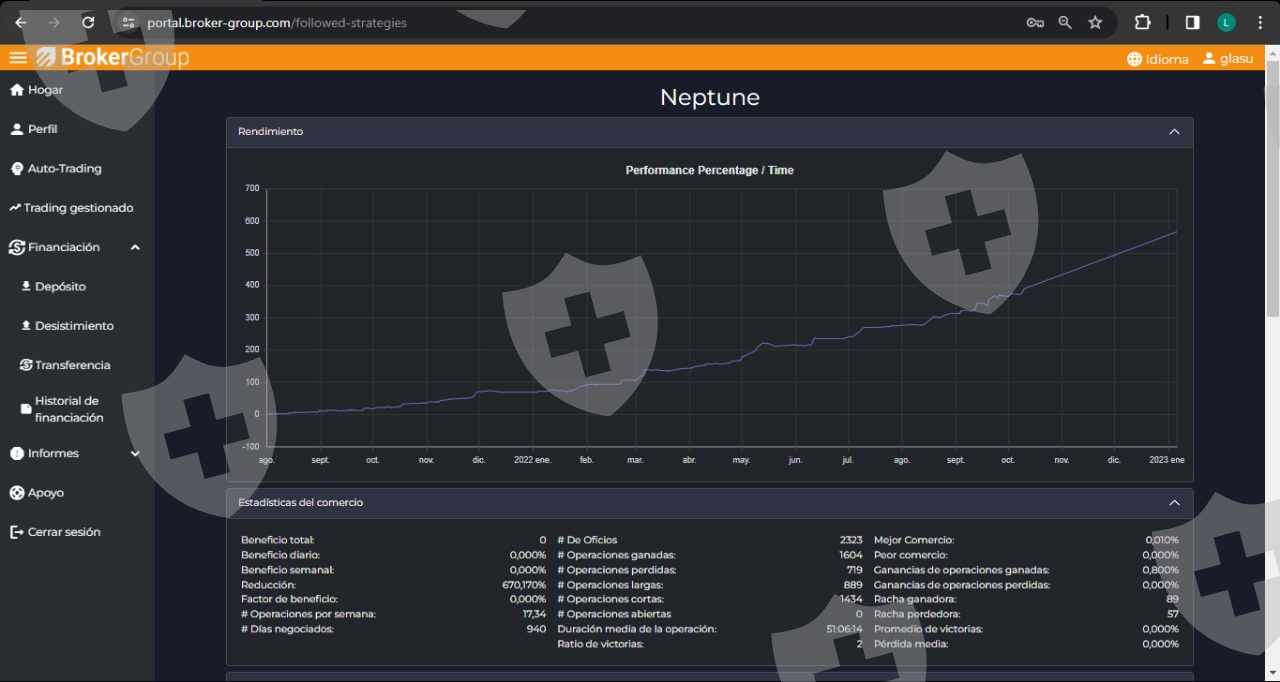This screenshot has width=1280, height=682.
Task: Collapse the Estadísticas del comercio panel
Action: [1174, 503]
